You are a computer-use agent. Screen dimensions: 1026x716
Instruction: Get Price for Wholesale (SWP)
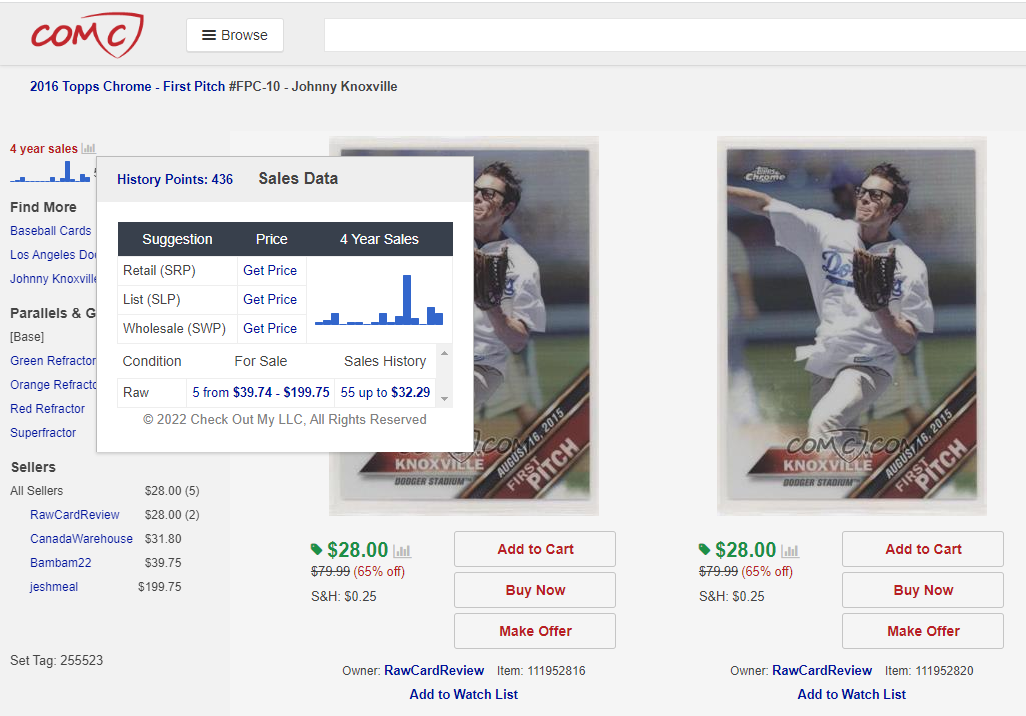coord(270,329)
